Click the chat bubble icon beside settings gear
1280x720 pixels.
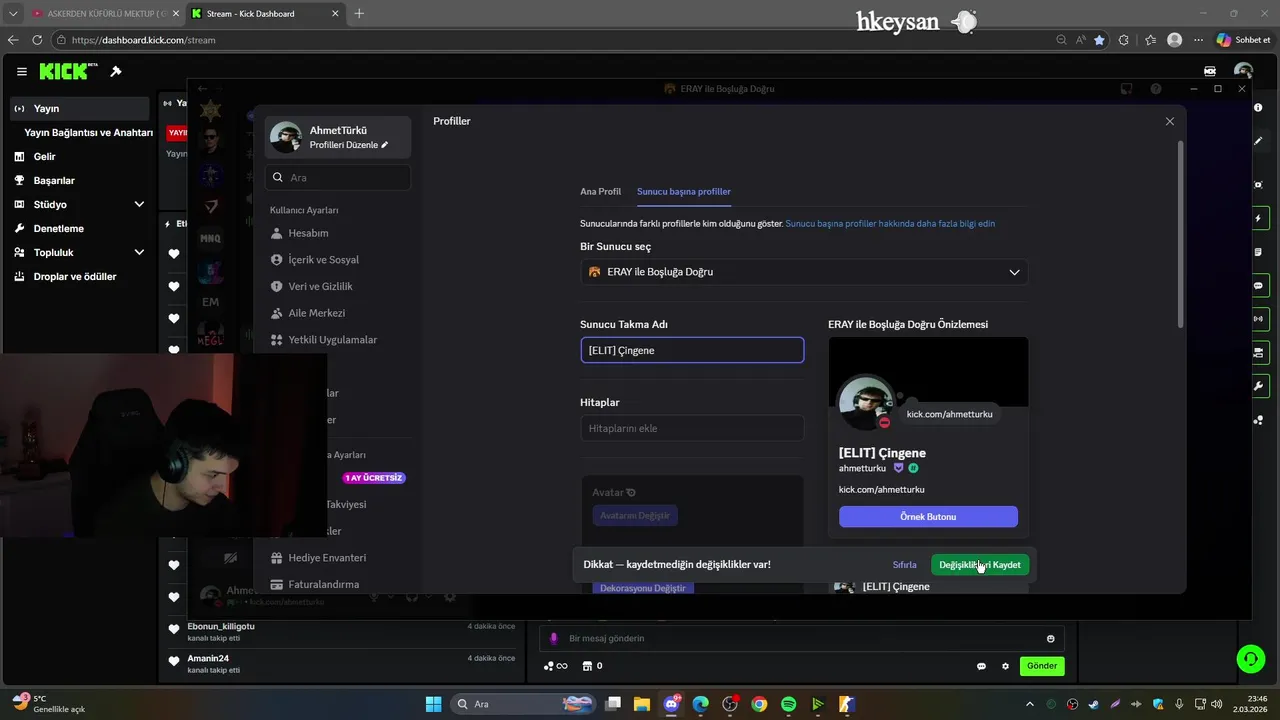coord(981,666)
